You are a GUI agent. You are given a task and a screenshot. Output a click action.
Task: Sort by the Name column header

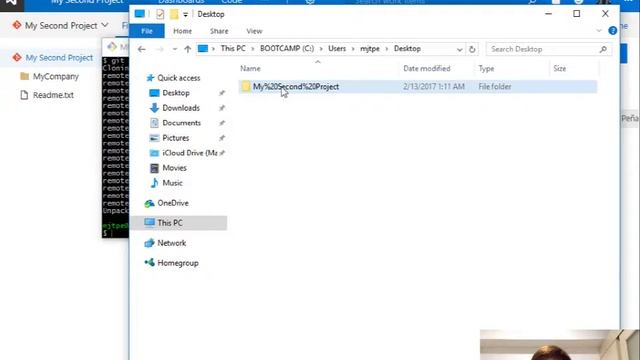(x=250, y=69)
